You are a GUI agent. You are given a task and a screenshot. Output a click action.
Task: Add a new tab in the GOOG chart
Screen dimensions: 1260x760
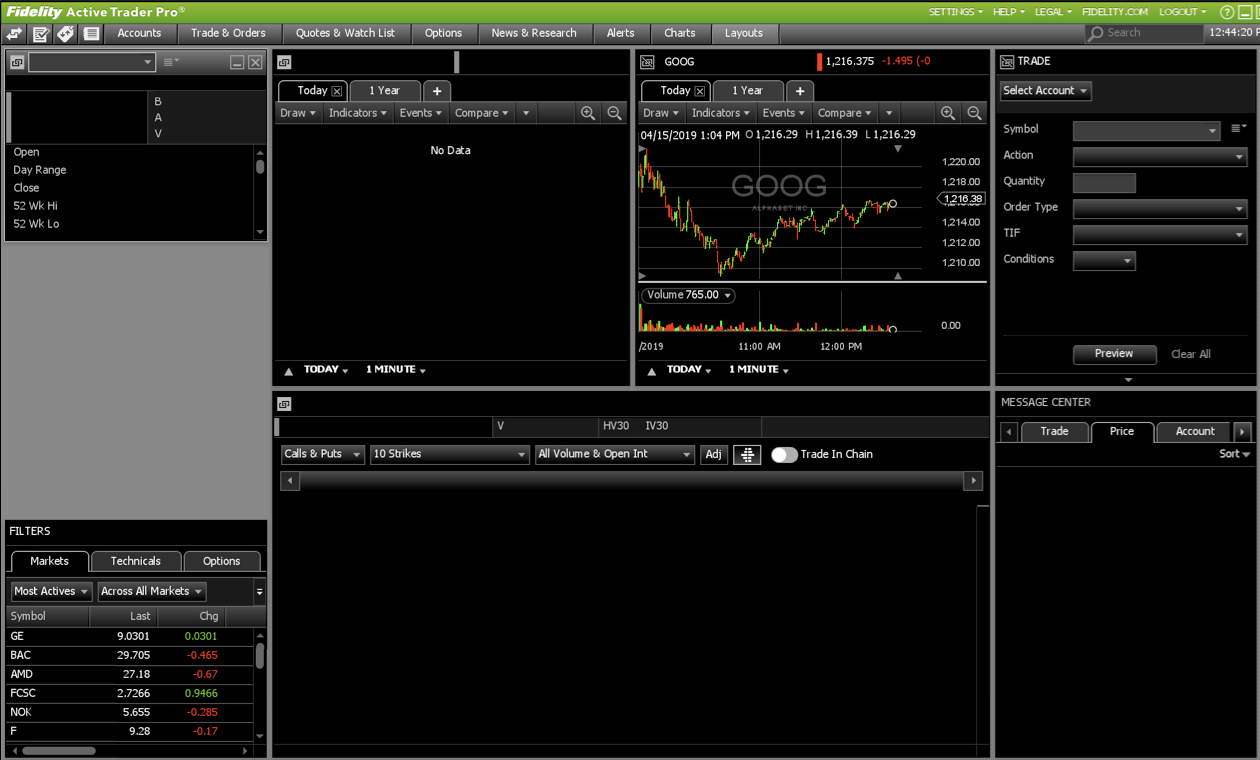click(x=800, y=90)
